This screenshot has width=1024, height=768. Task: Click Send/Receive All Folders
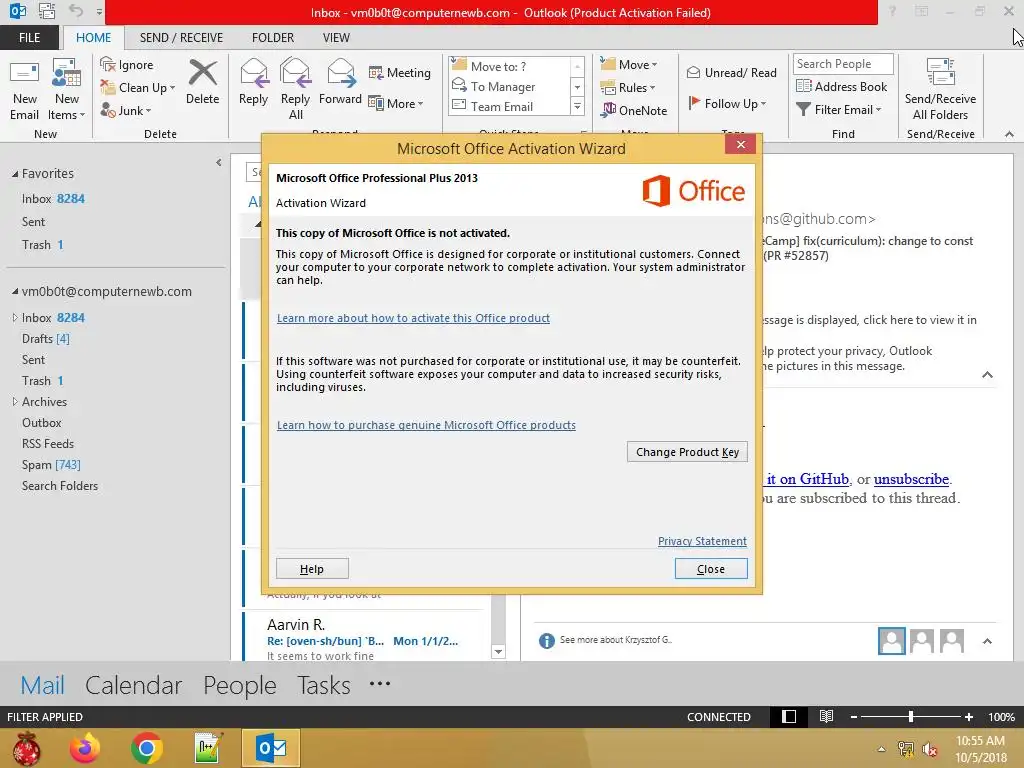click(x=940, y=90)
